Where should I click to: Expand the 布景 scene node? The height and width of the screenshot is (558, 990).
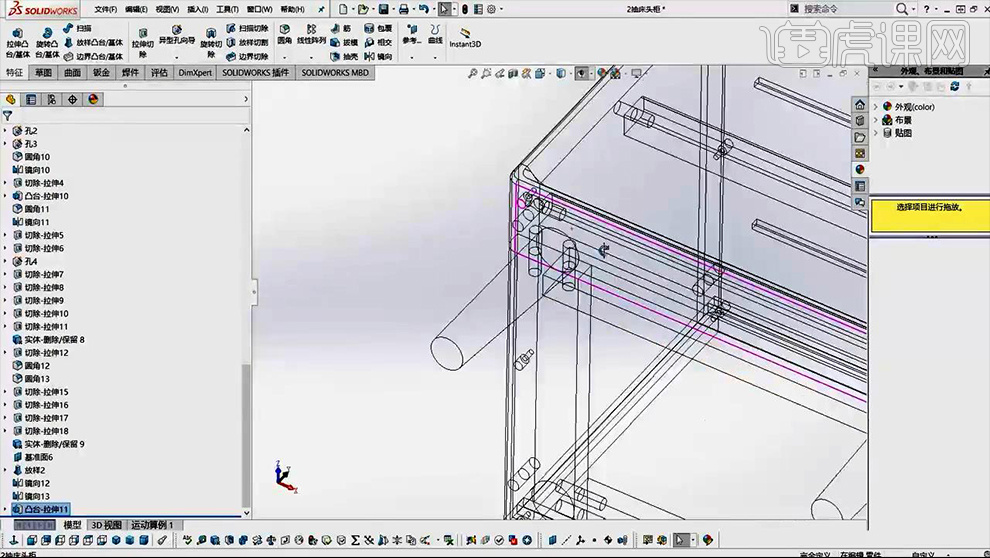tap(876, 120)
